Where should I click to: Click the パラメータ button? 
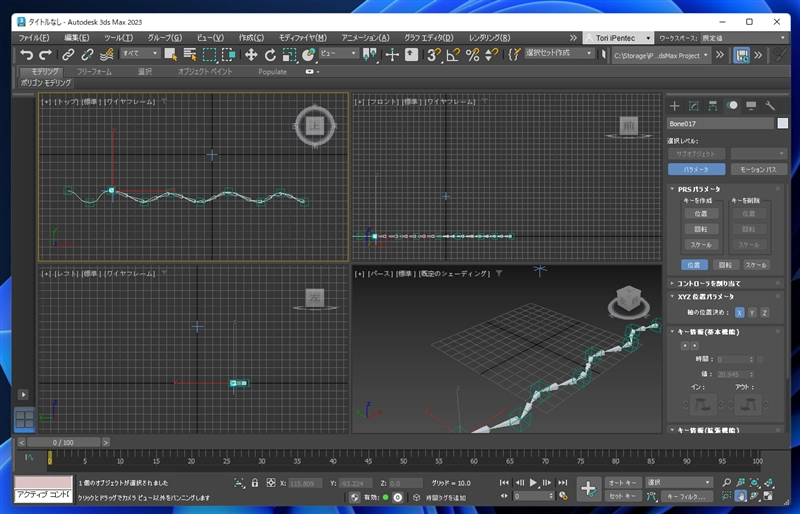(696, 169)
